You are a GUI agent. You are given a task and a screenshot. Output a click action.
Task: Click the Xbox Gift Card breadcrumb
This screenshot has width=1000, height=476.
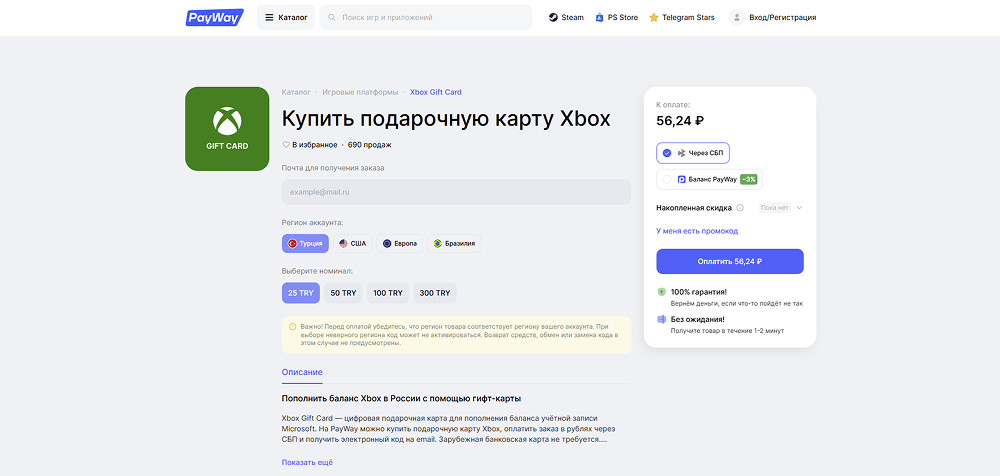436,92
